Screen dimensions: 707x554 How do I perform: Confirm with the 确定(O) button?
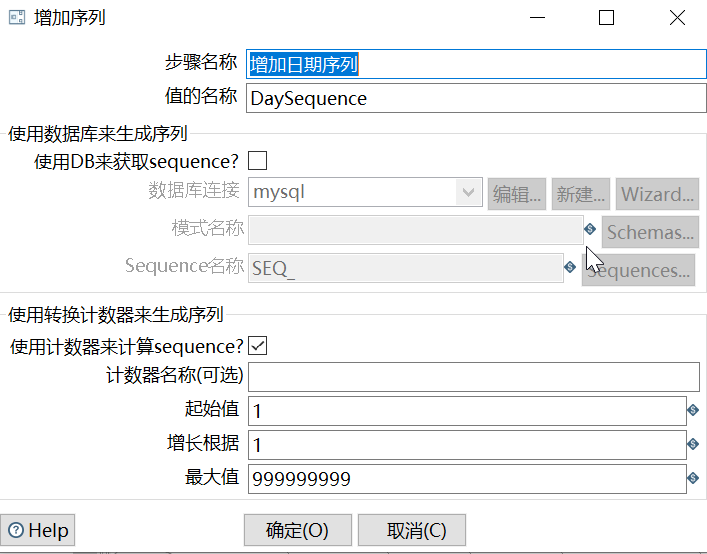(x=298, y=530)
